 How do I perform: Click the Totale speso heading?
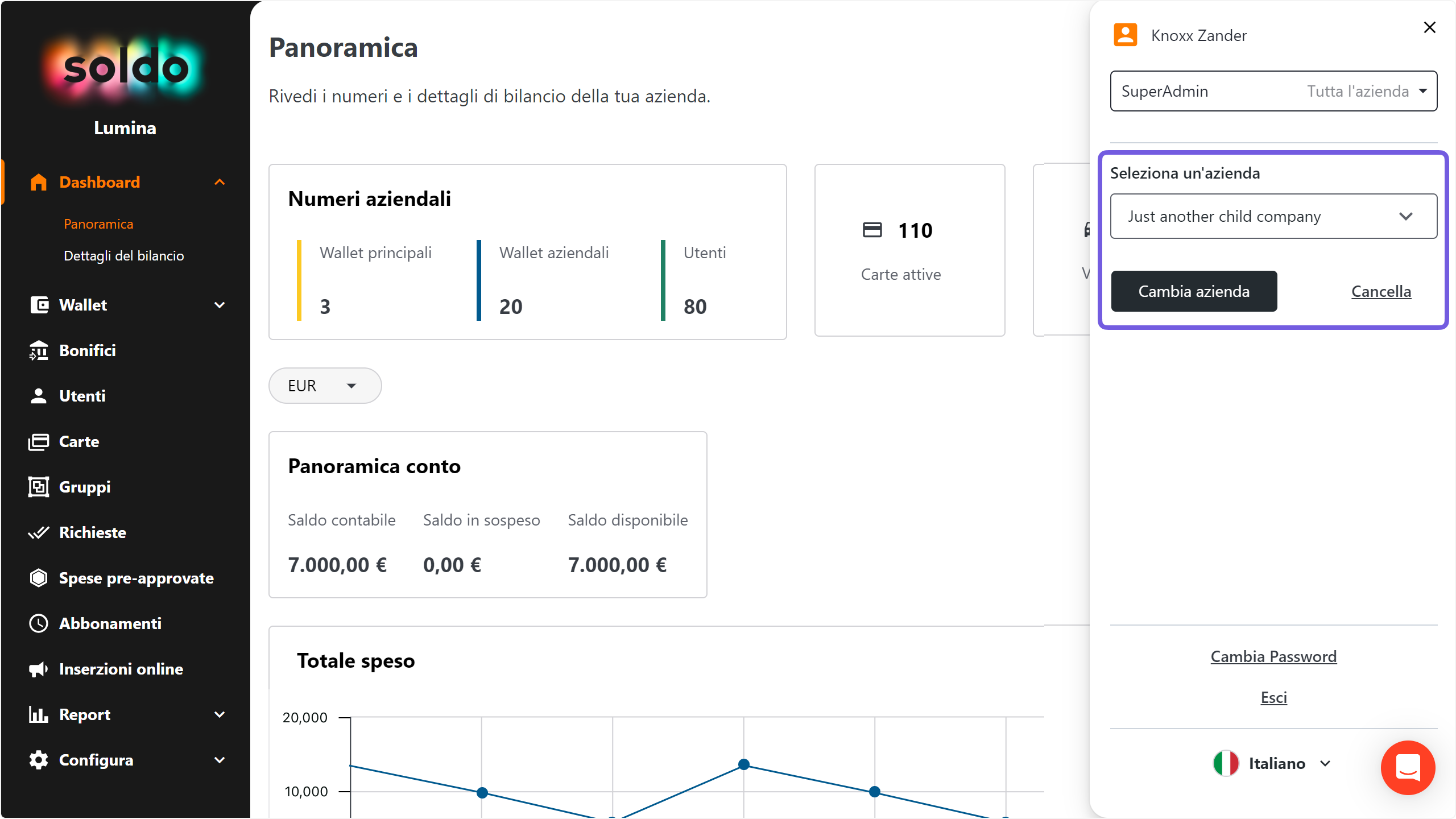click(356, 661)
